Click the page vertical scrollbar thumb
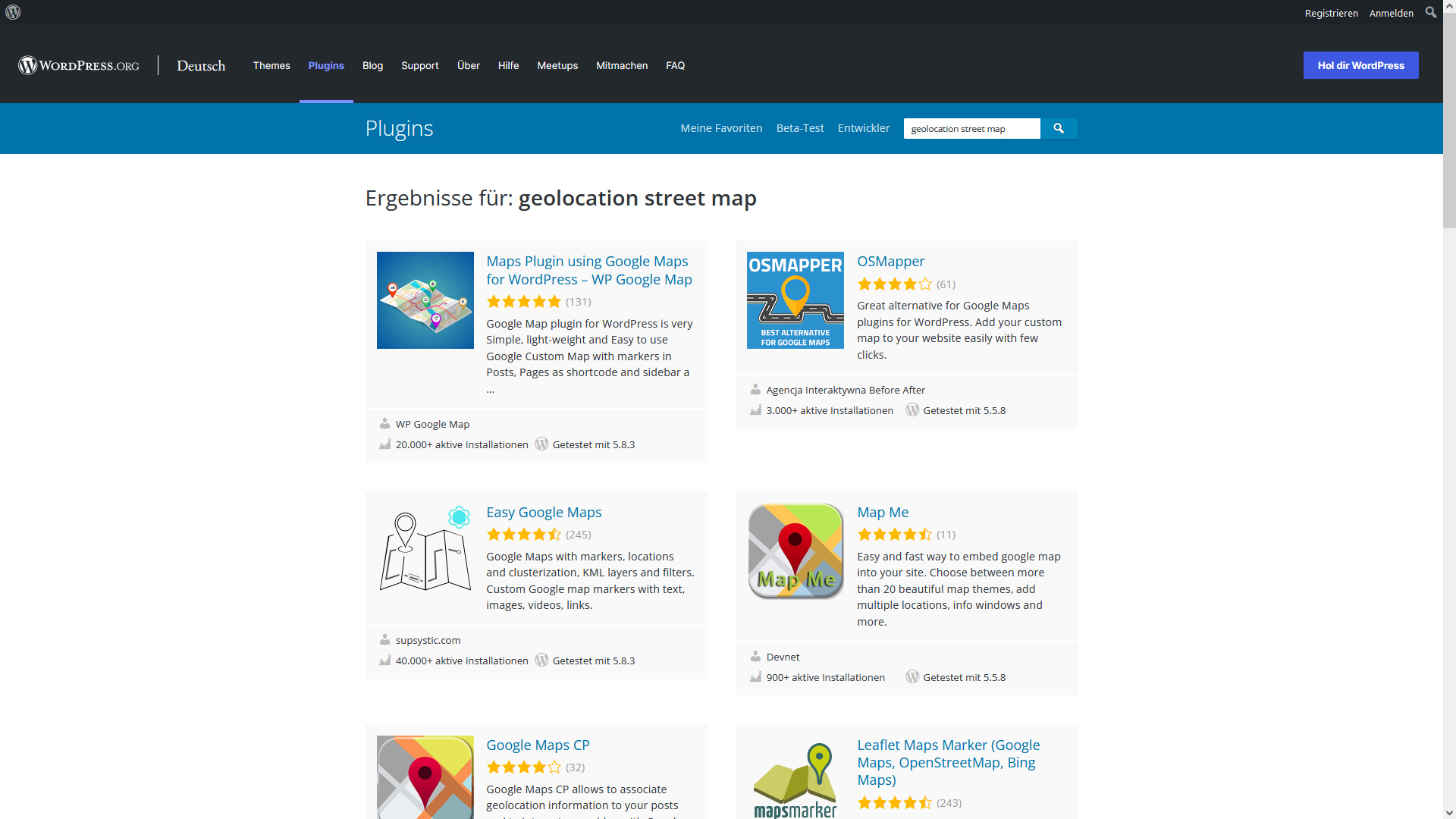 point(1449,120)
